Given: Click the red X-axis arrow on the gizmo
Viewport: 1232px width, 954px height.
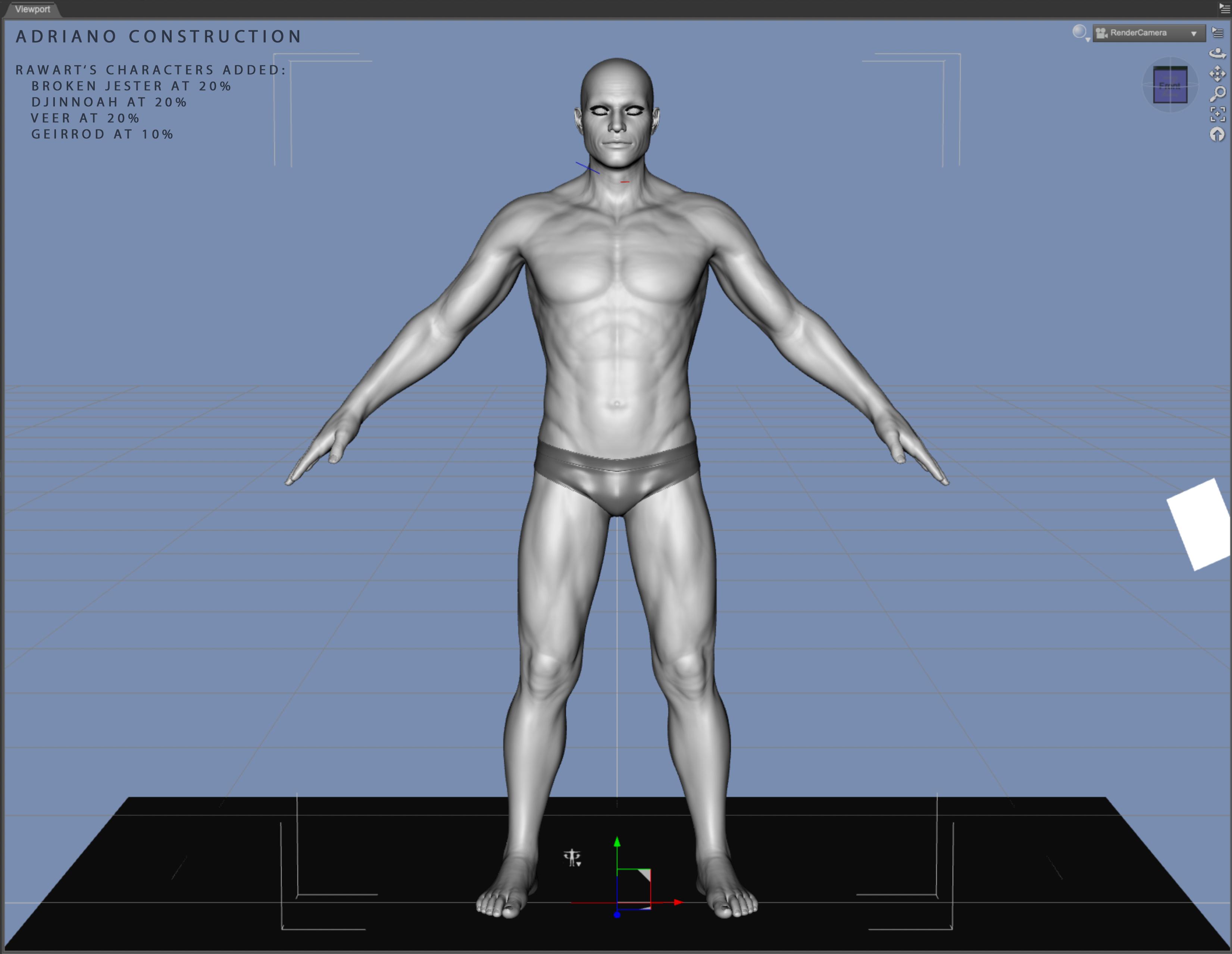Looking at the screenshot, I should click(x=678, y=902).
